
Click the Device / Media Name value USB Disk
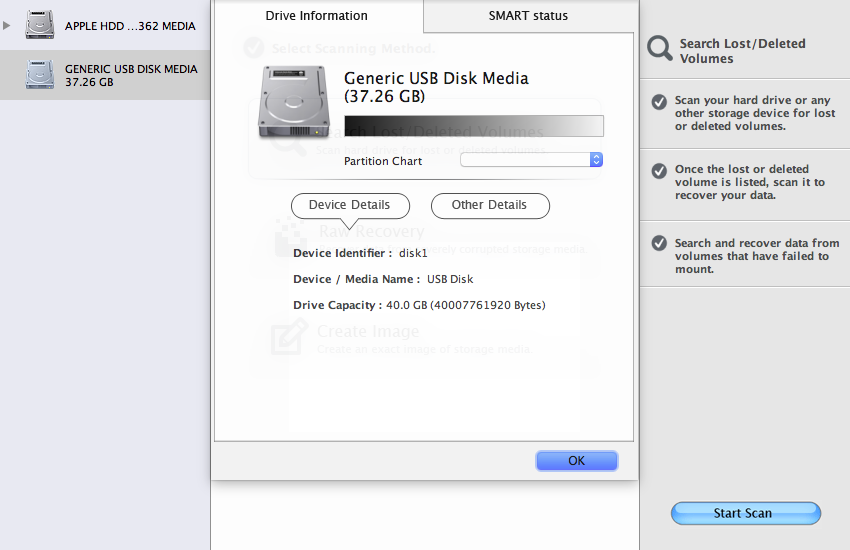click(450, 279)
